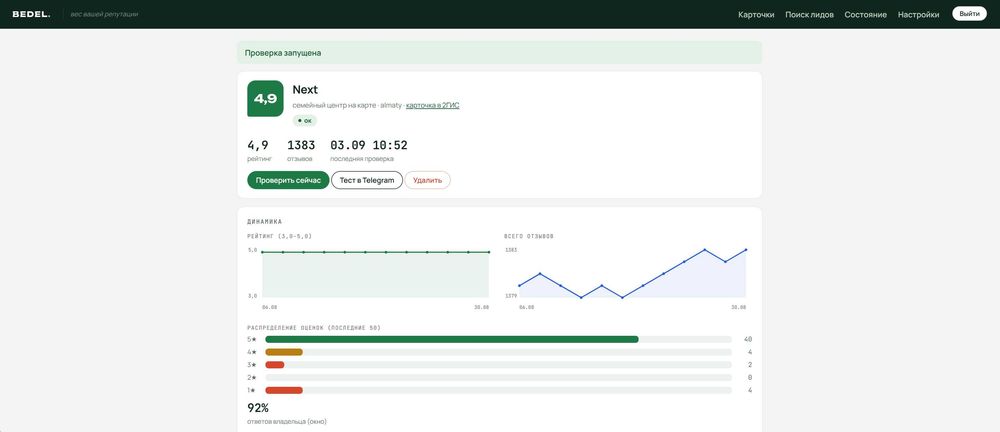Click the 92% owner replies value
Screen dimensions: 1000x432
(x=258, y=408)
